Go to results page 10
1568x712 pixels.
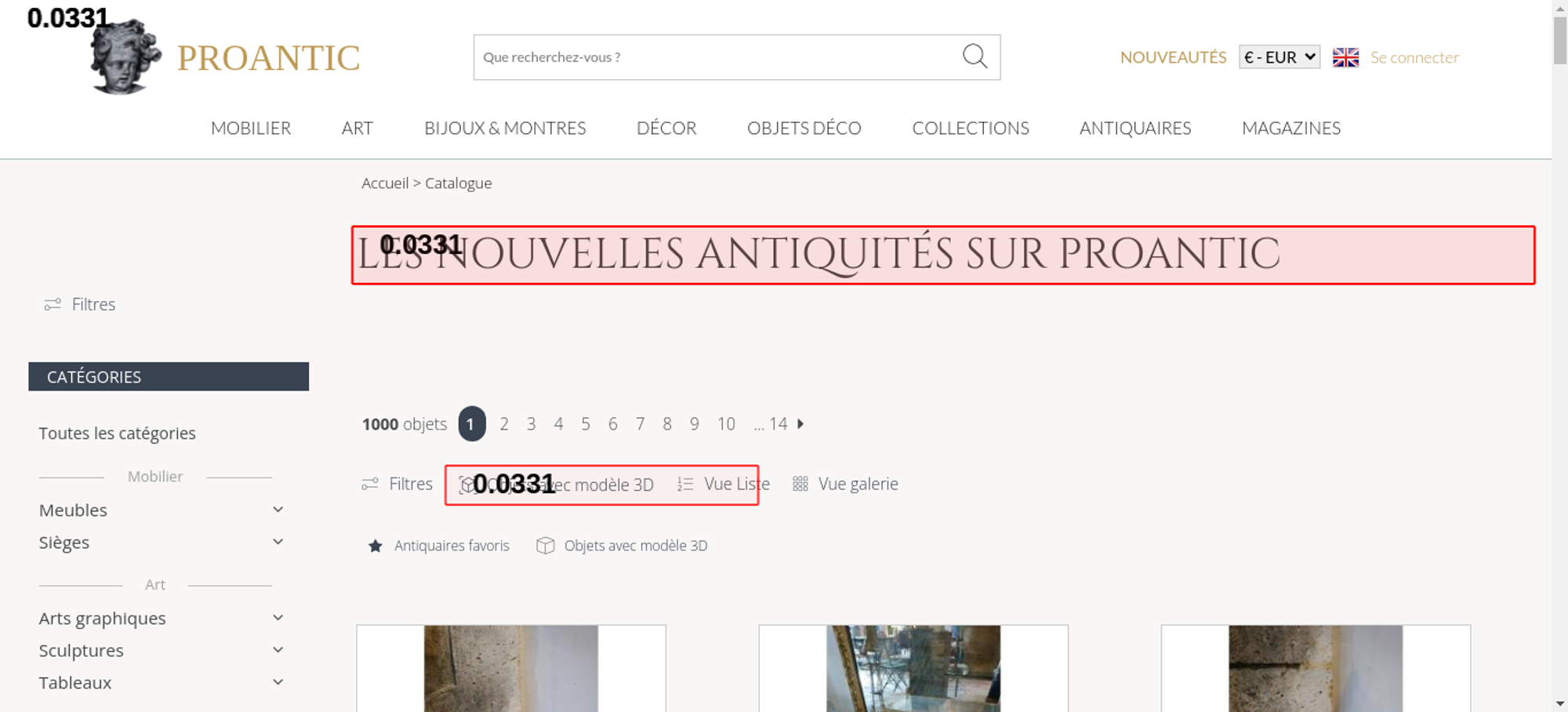click(726, 424)
